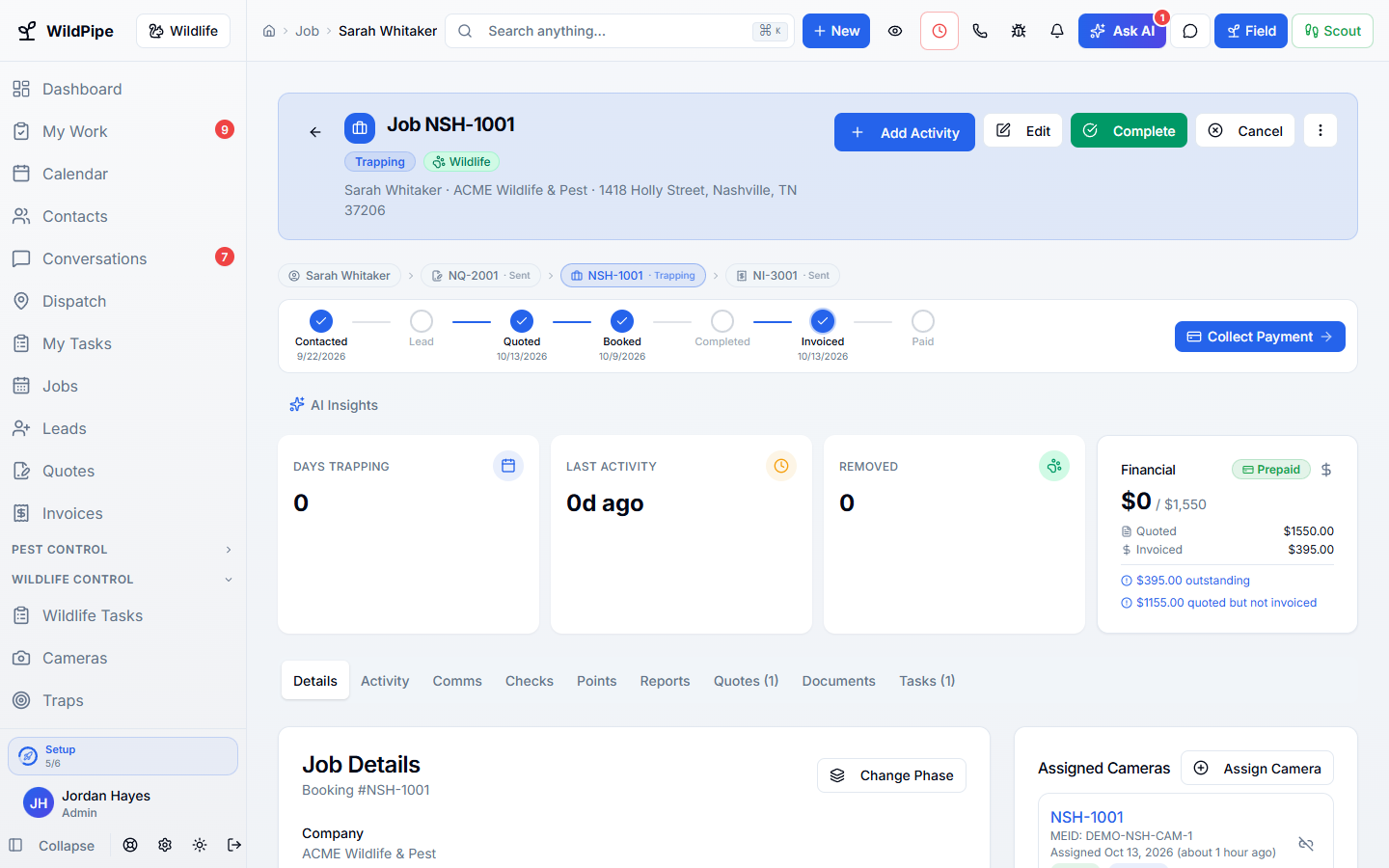Go to home via the breadcrumb house icon
Image resolution: width=1389 pixels, height=868 pixels.
tap(269, 31)
